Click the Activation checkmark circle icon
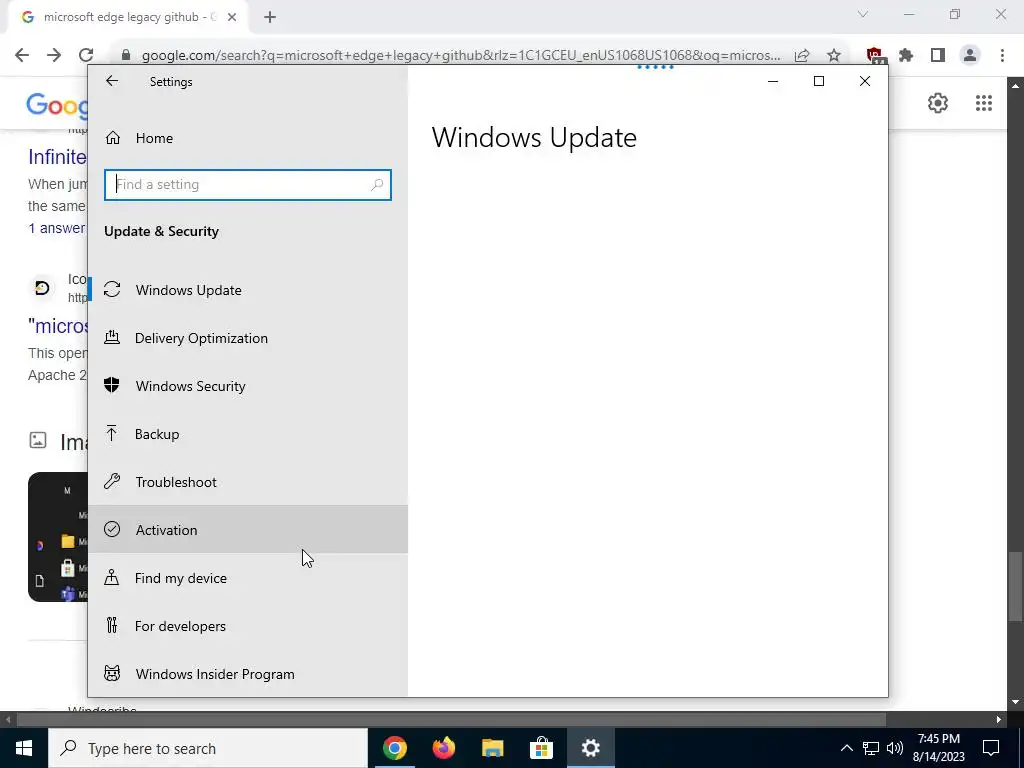Screen dimensions: 1024x768 click(112, 529)
